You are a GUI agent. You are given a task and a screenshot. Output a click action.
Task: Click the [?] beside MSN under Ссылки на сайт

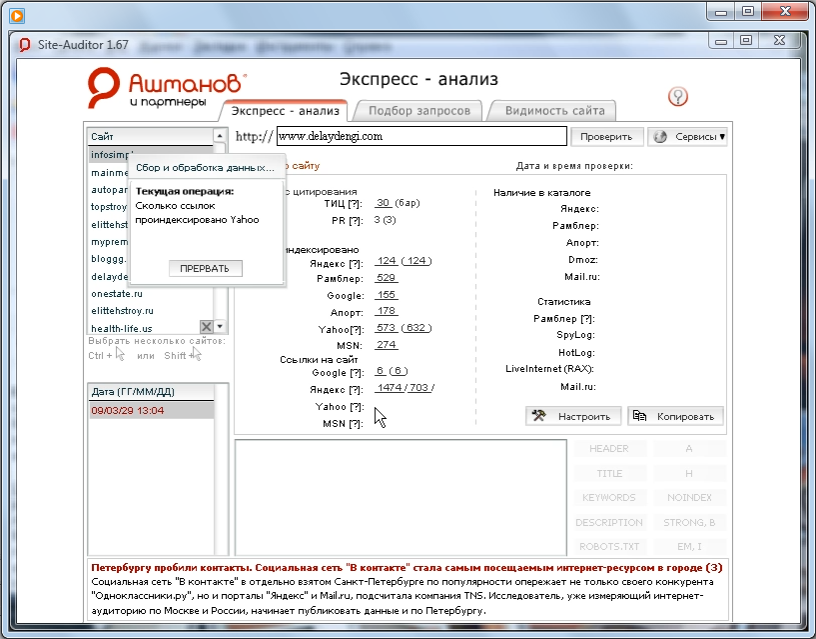point(356,424)
